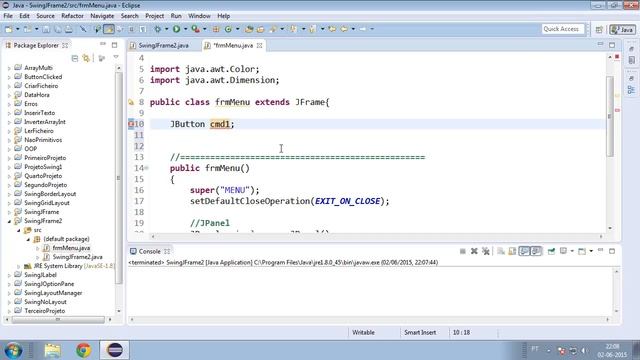The height and width of the screenshot is (360, 640).
Task: Click the Clear Console icon
Action: coord(501,251)
